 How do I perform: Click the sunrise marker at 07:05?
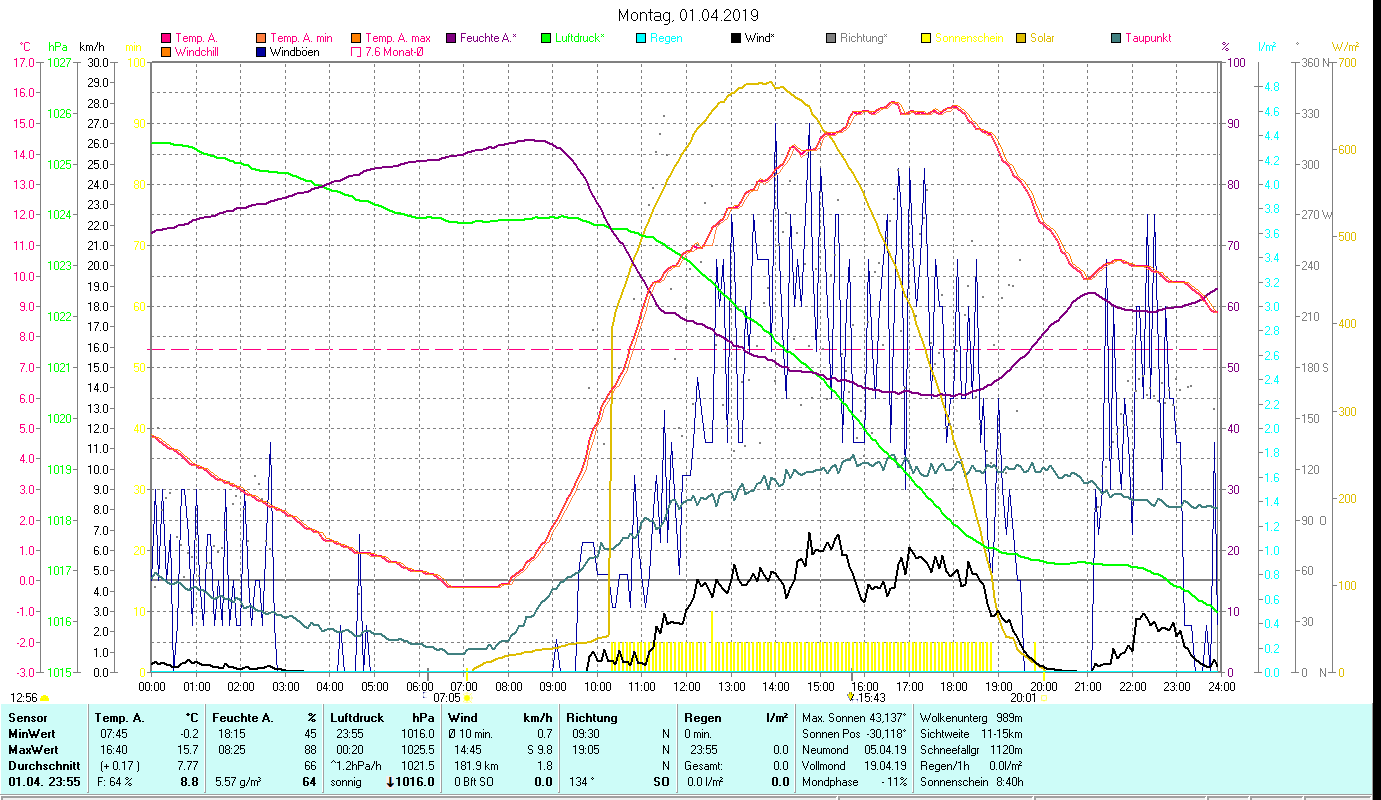coord(467,698)
